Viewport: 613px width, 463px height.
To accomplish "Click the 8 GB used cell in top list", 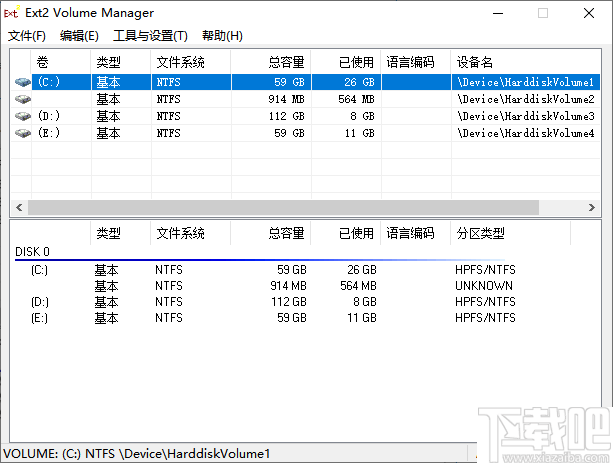I will 362,116.
